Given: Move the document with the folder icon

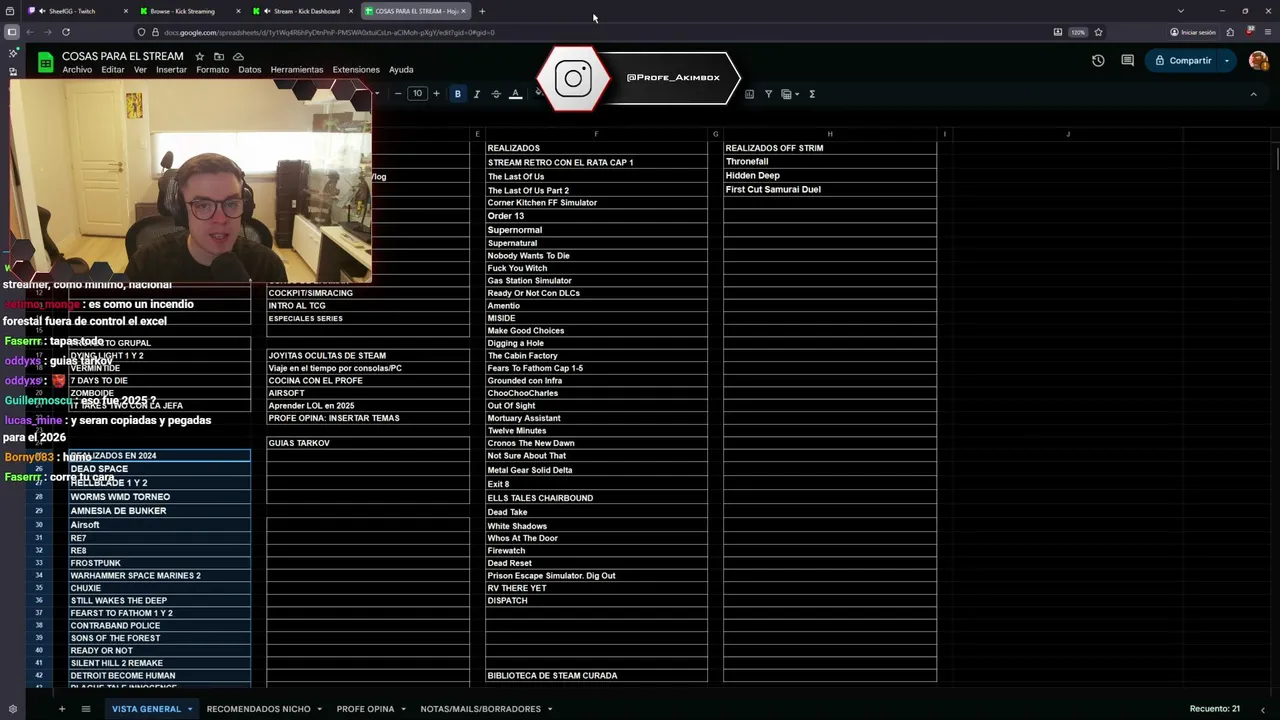Looking at the screenshot, I should [219, 57].
